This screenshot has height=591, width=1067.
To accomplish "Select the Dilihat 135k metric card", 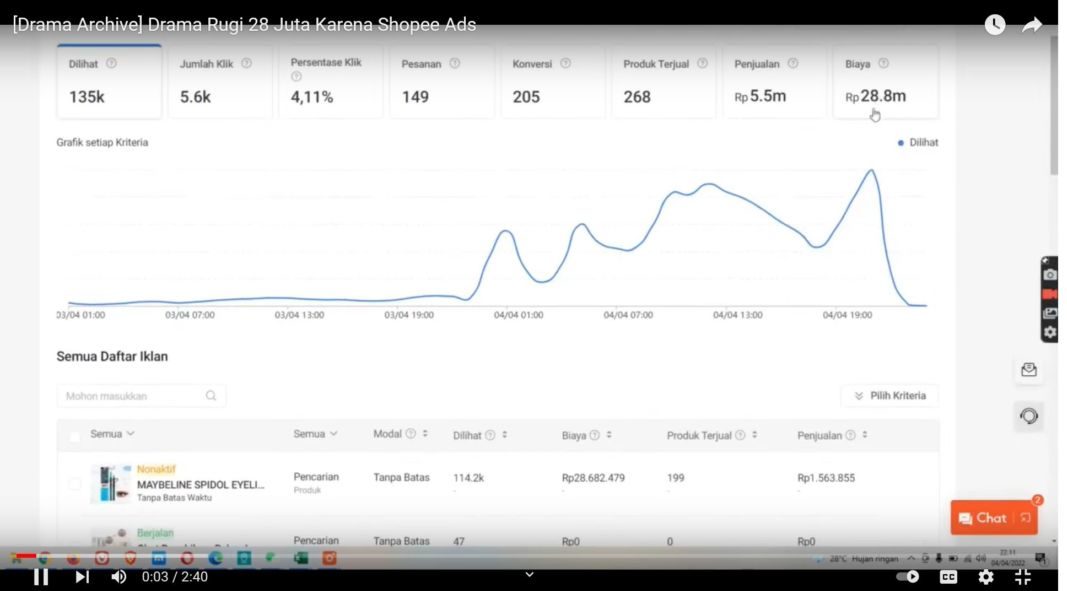I will pos(109,82).
